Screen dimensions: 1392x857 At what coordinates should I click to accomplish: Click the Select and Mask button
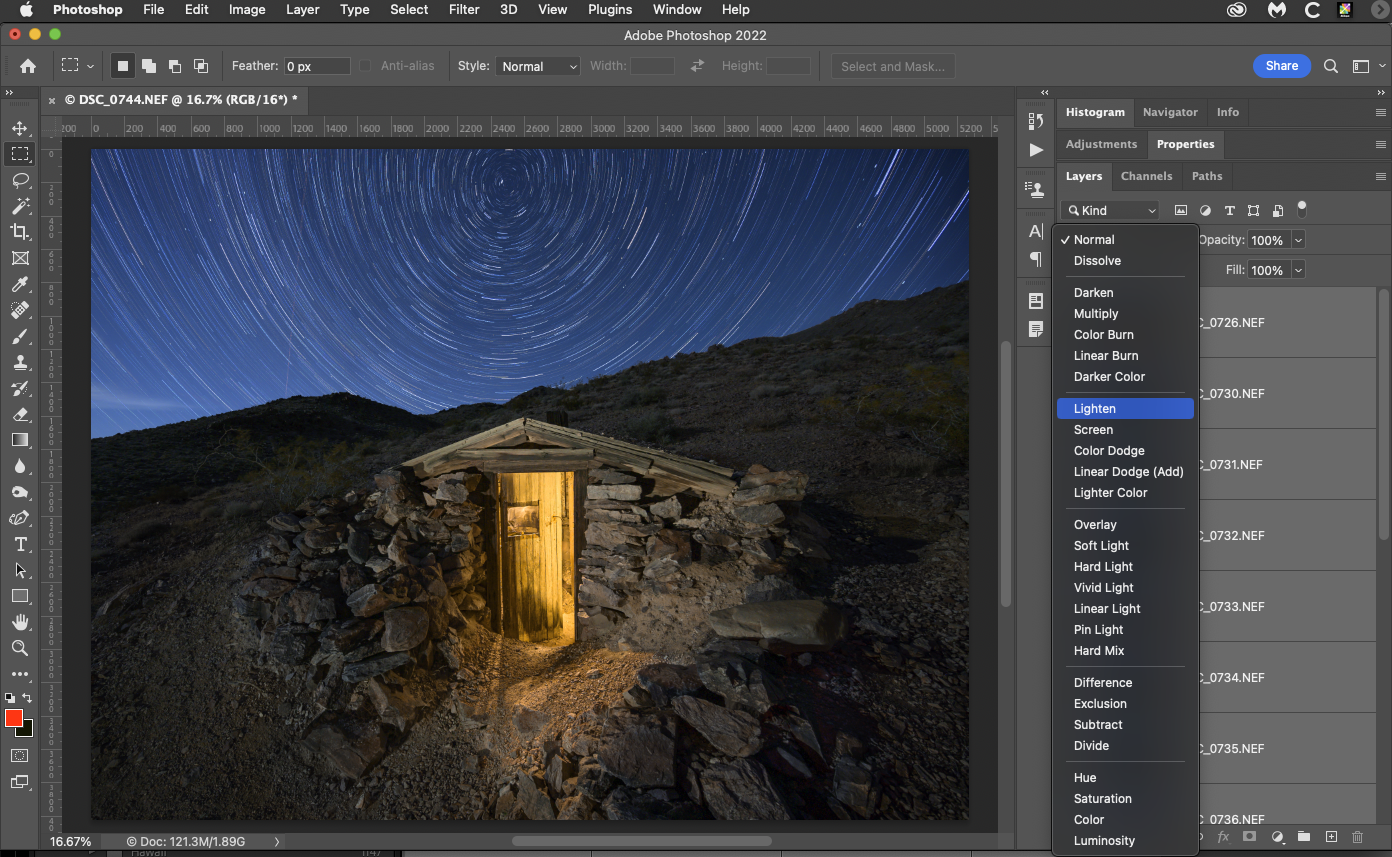[x=892, y=66]
